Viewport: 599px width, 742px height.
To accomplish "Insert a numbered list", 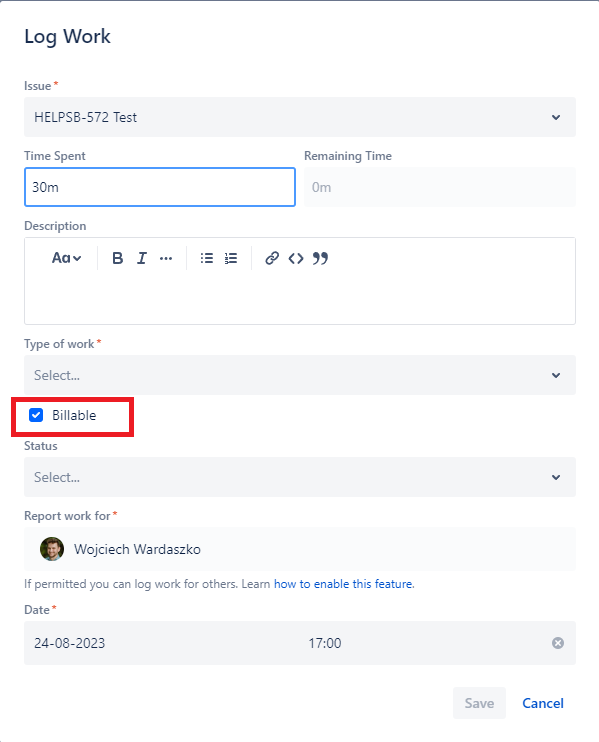I will tap(231, 258).
